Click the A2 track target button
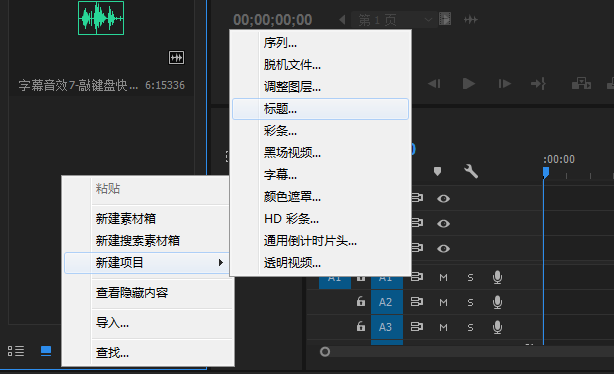614x374 pixels. click(386, 302)
